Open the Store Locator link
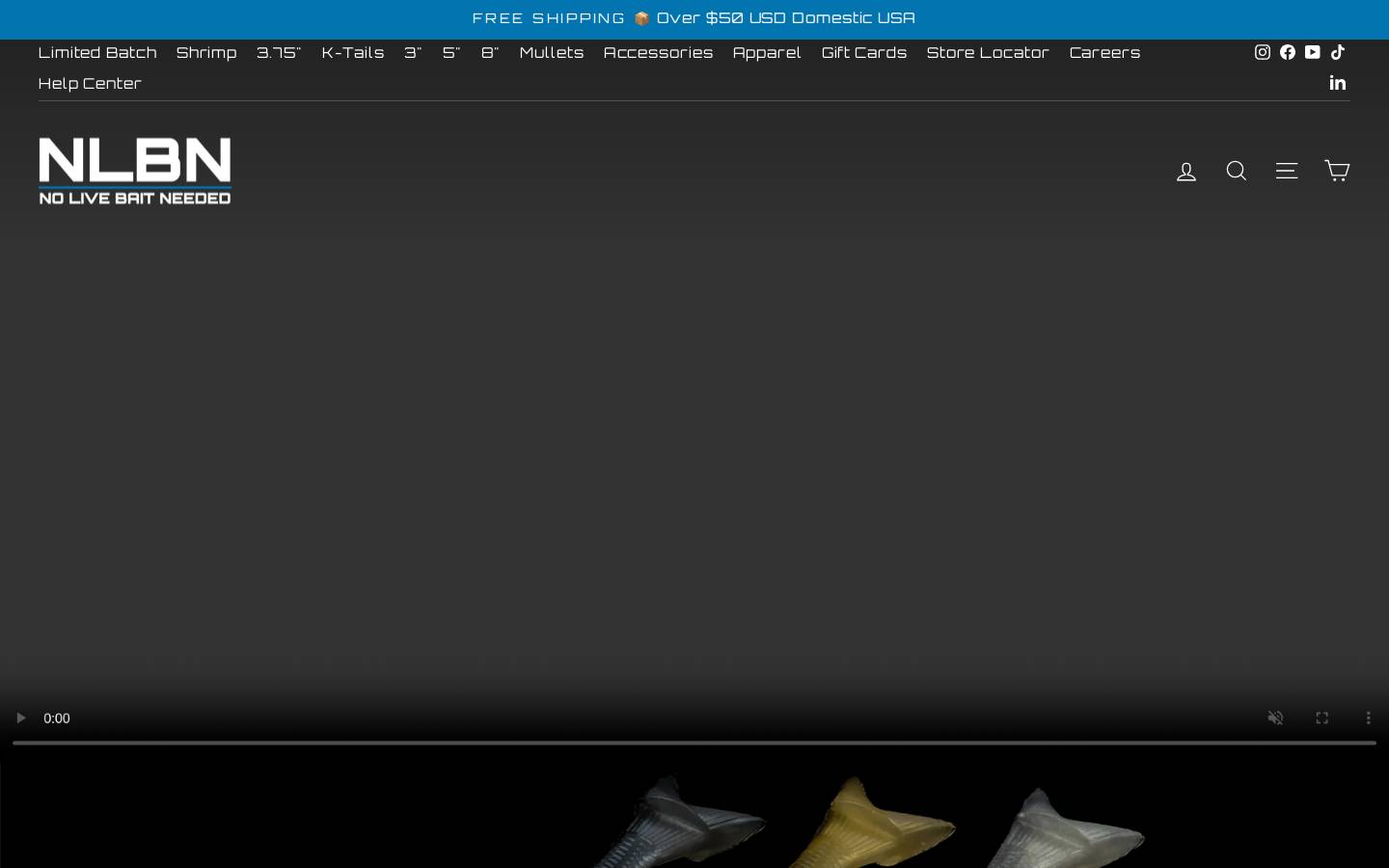The width and height of the screenshot is (1389, 868). coord(988,52)
